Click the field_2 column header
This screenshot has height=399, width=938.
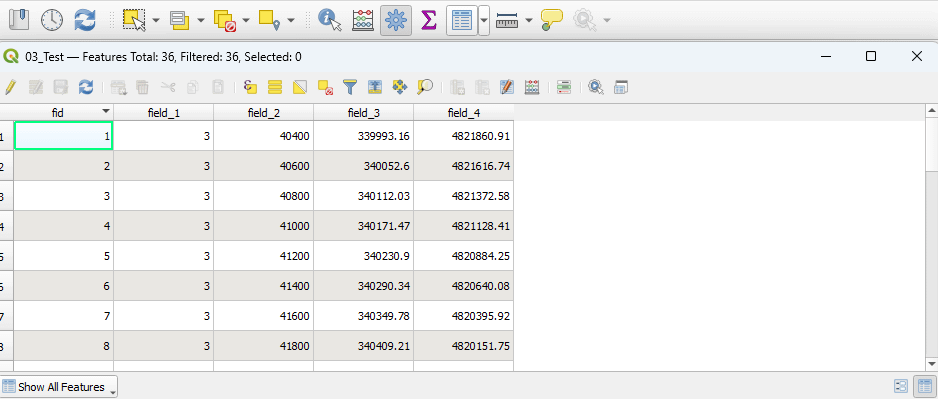click(x=263, y=112)
